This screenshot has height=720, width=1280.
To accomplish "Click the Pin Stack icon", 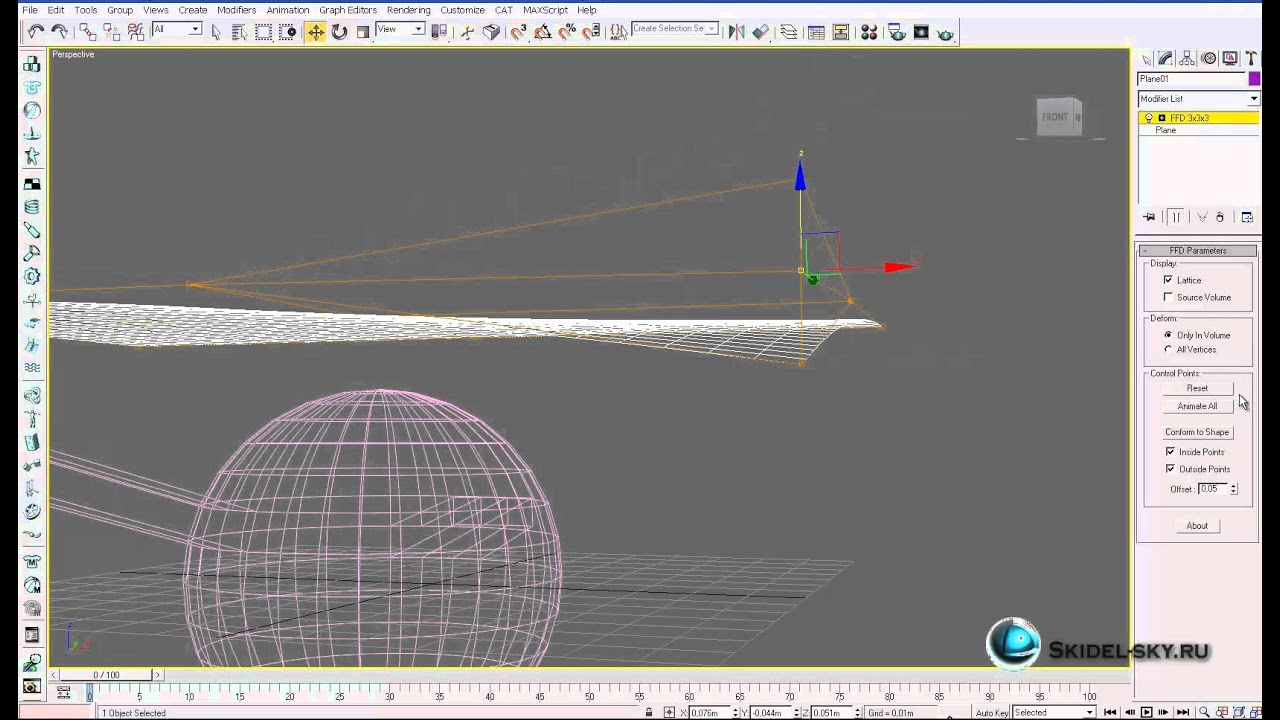I will click(x=1150, y=217).
